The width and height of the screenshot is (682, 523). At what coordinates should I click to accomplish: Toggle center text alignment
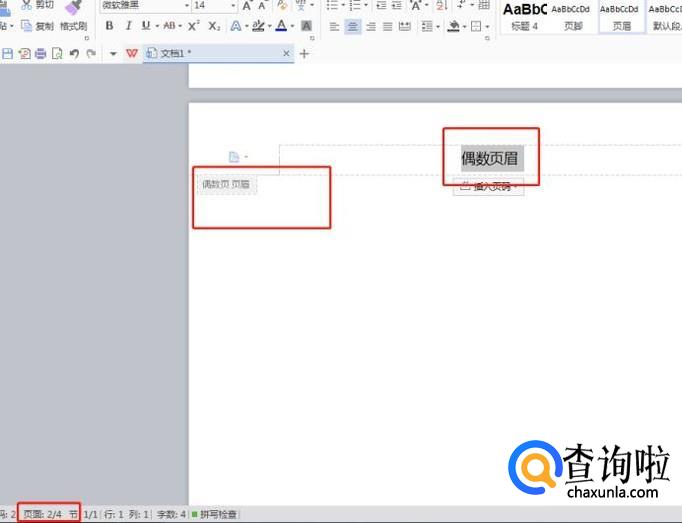tap(352, 26)
